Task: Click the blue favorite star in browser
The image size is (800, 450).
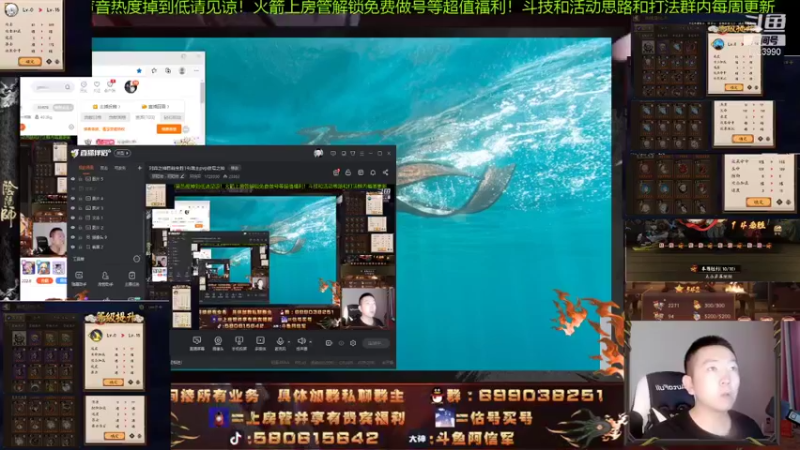Action: click(x=139, y=70)
